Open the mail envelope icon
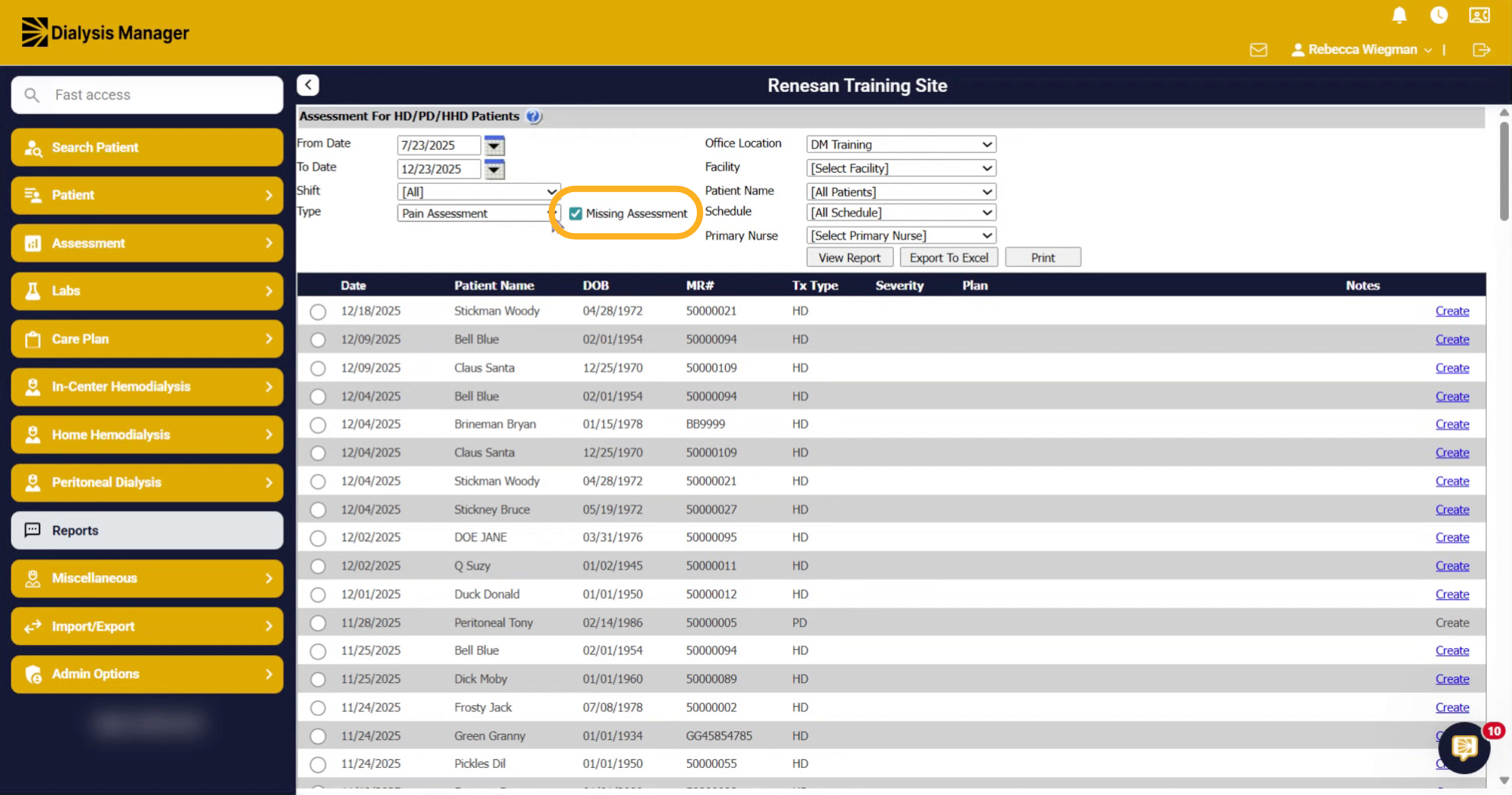The width and height of the screenshot is (1512, 795). [1258, 50]
